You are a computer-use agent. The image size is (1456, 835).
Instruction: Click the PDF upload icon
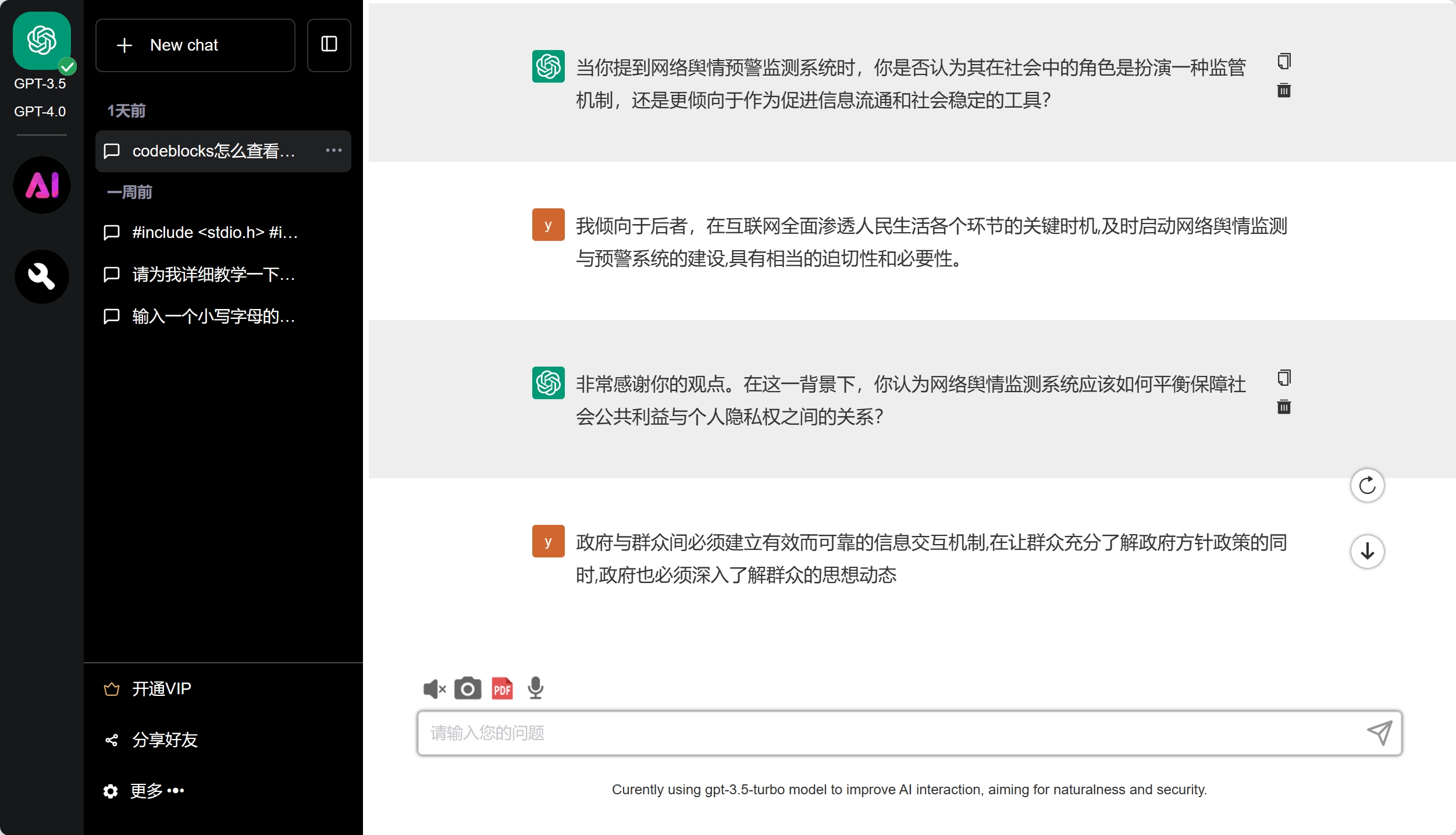502,688
